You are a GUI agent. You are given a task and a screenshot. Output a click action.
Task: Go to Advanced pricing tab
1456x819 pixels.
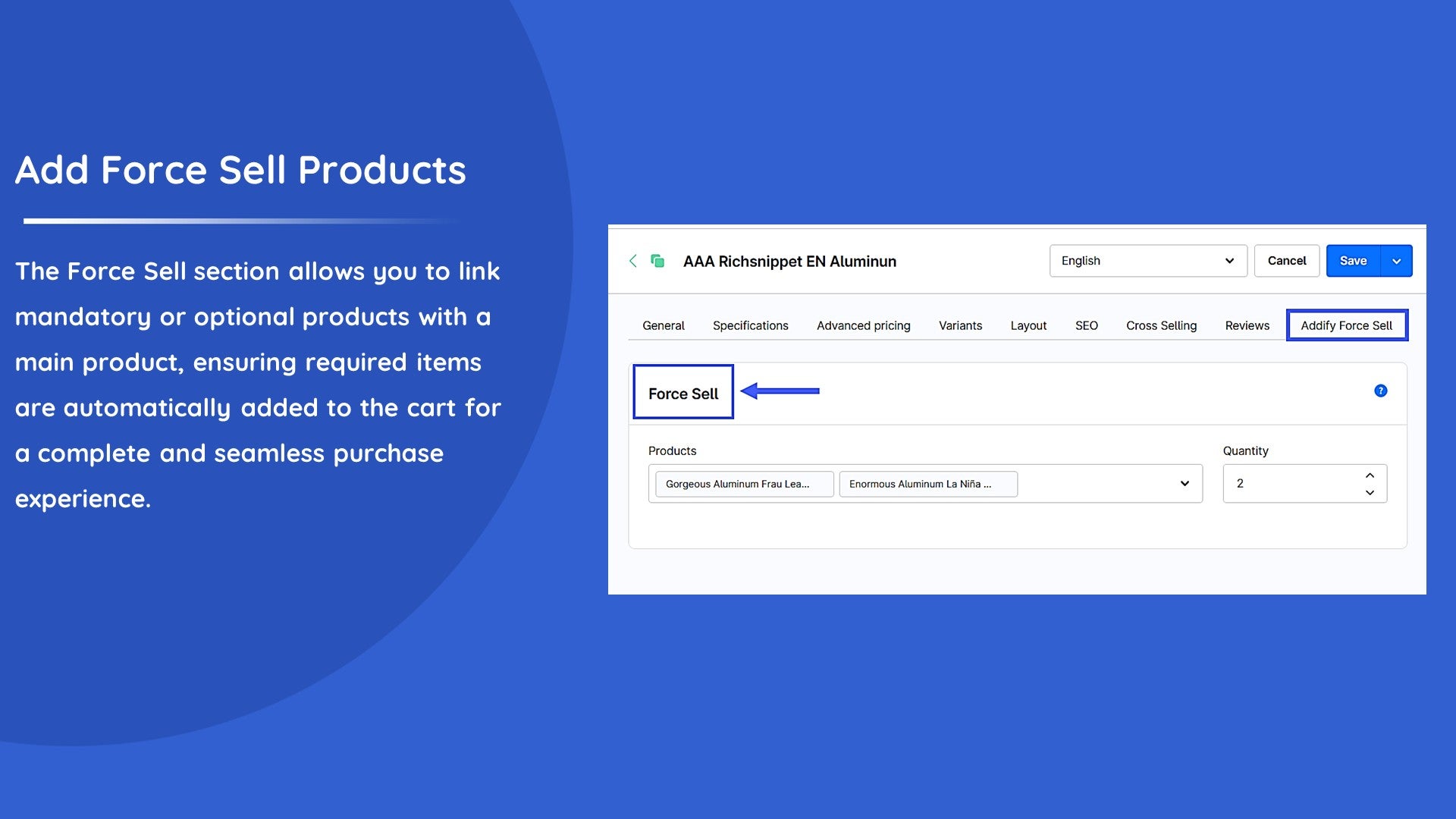[863, 325]
